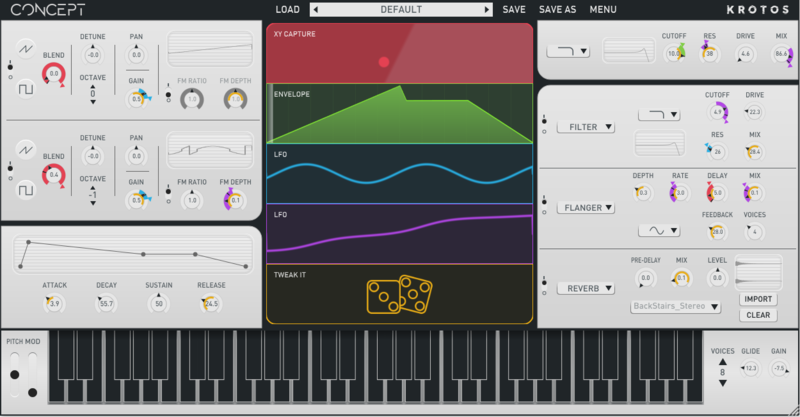
Task: Click the Pitch wheel slider
Action: click(x=15, y=375)
